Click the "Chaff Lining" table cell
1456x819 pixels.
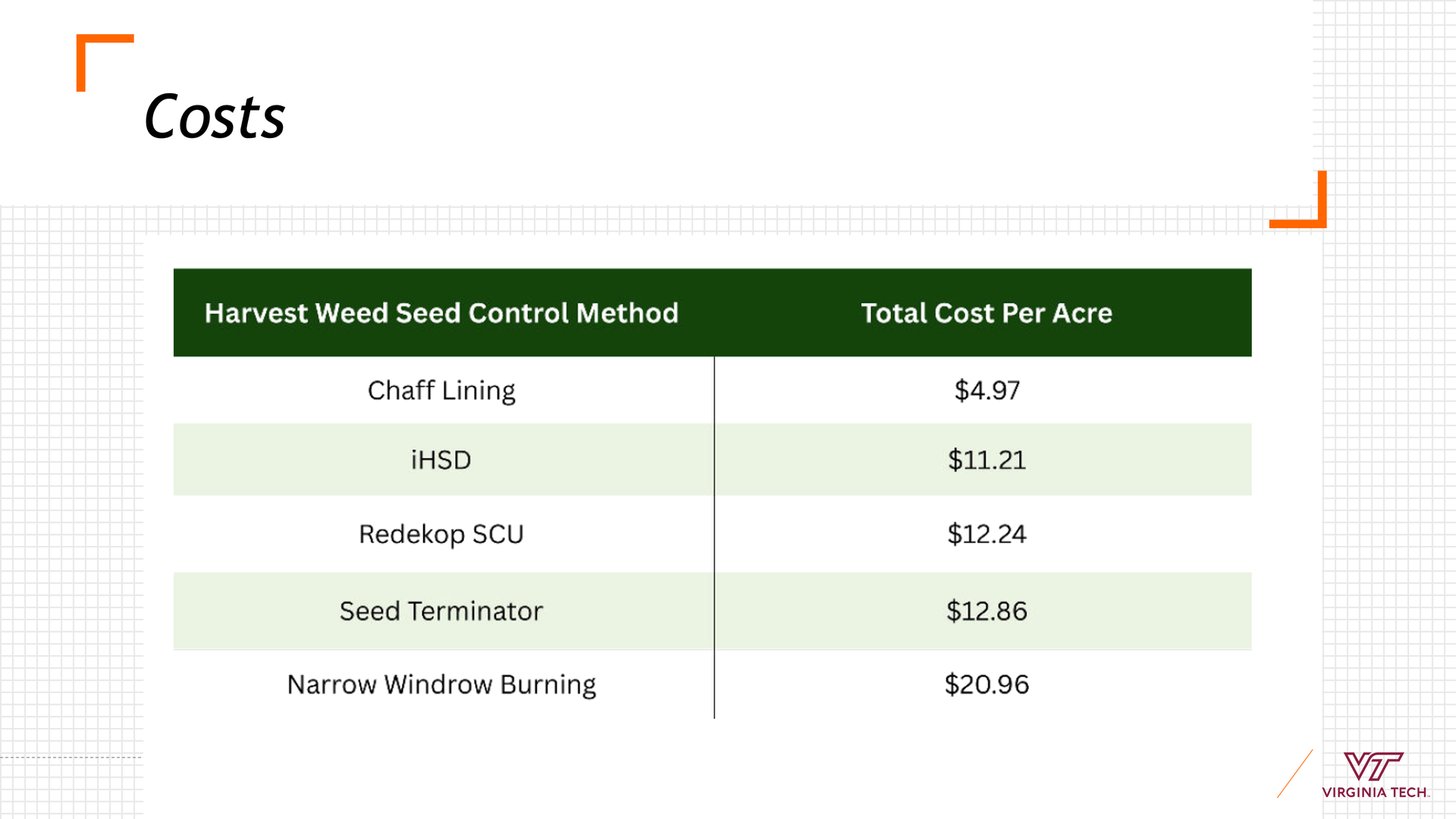tap(441, 391)
